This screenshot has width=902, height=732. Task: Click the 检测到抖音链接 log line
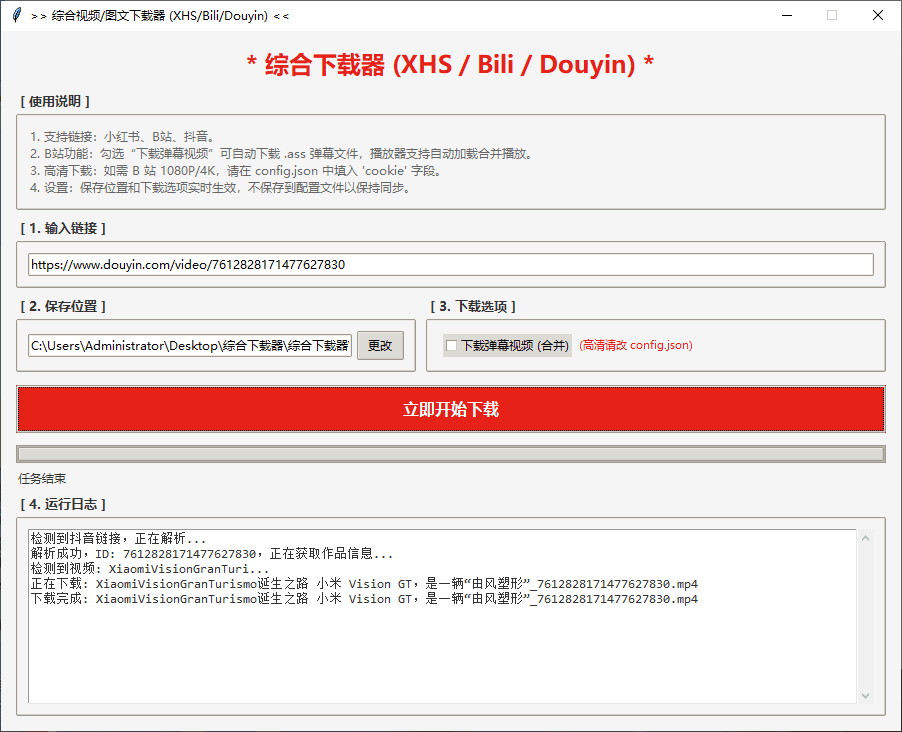[118, 538]
